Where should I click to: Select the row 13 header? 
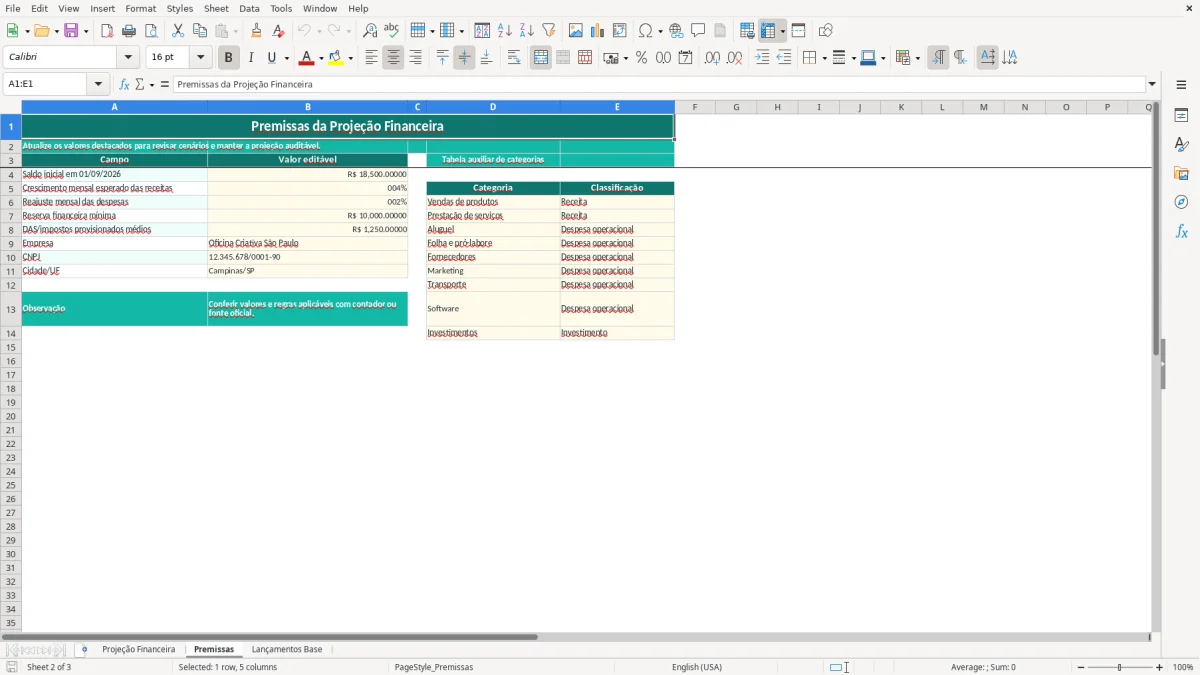[x=11, y=309]
